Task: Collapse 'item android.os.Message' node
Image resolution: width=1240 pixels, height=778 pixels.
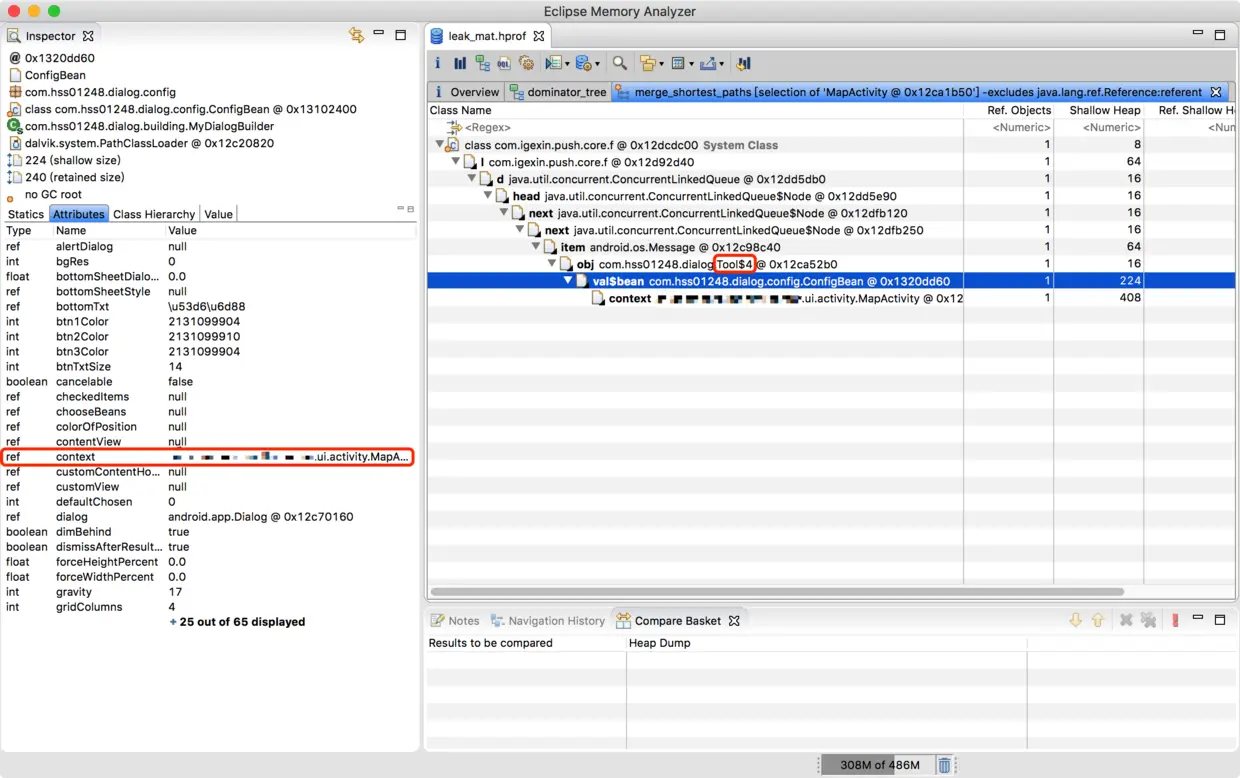Action: pos(536,247)
